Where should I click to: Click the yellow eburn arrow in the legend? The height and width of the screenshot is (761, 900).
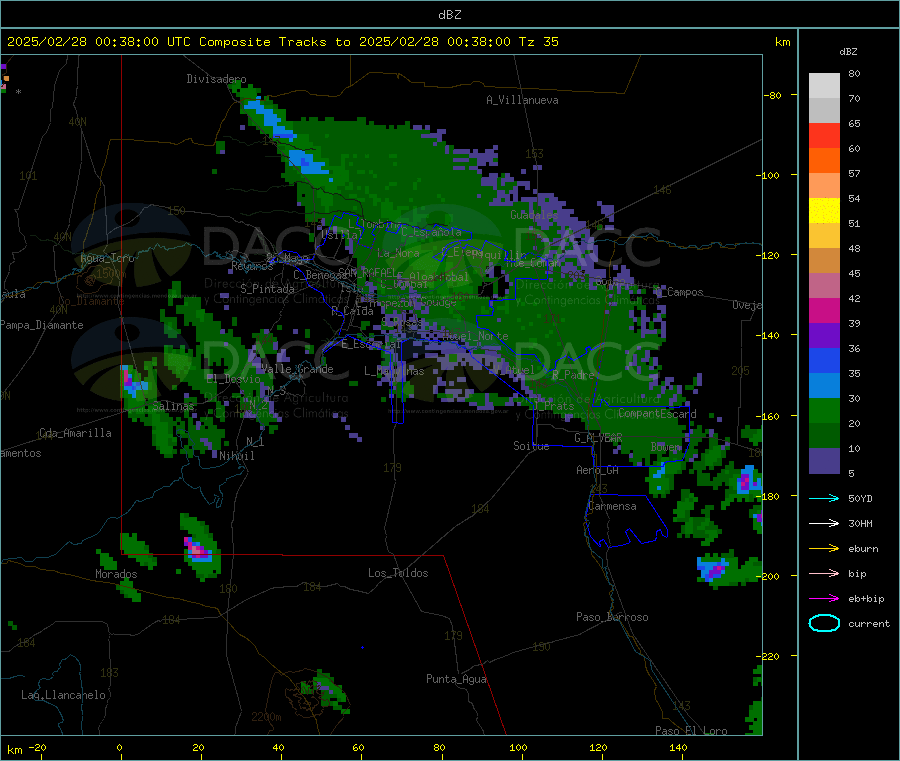point(824,549)
